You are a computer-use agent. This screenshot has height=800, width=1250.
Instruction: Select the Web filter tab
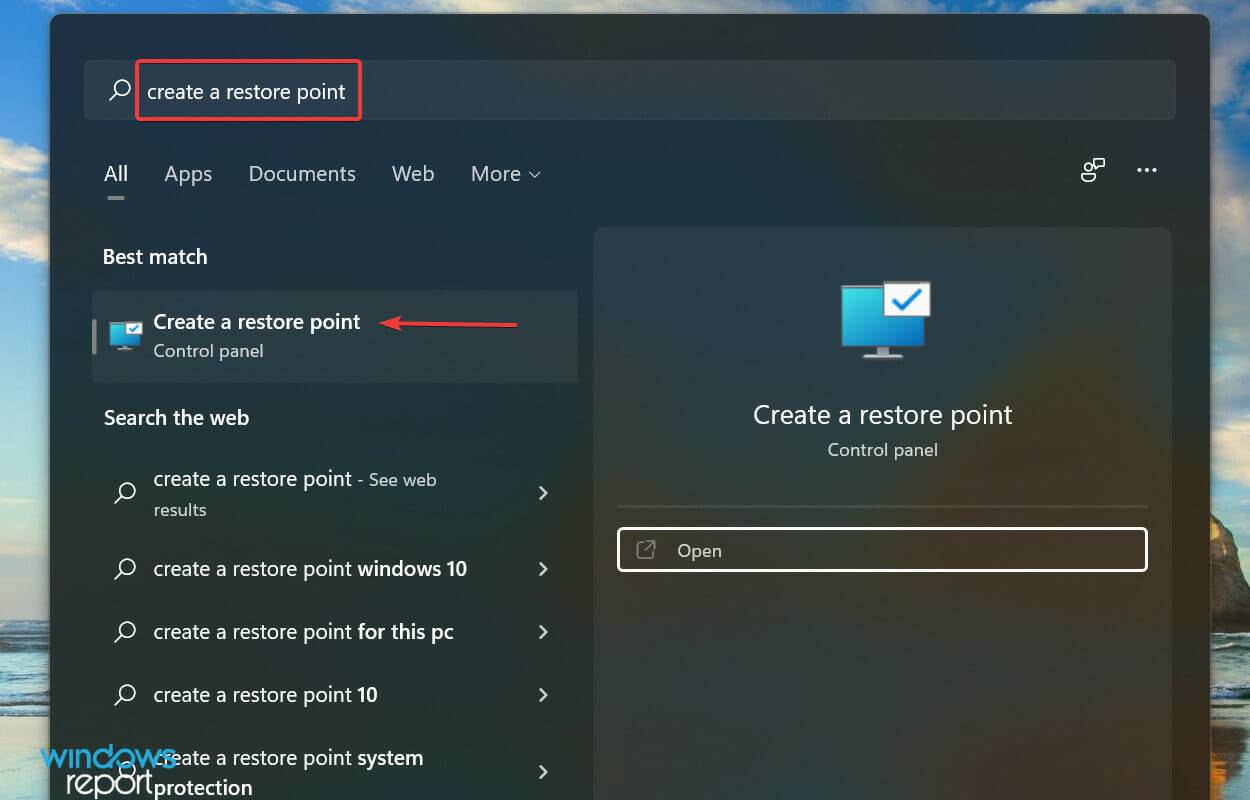point(413,173)
